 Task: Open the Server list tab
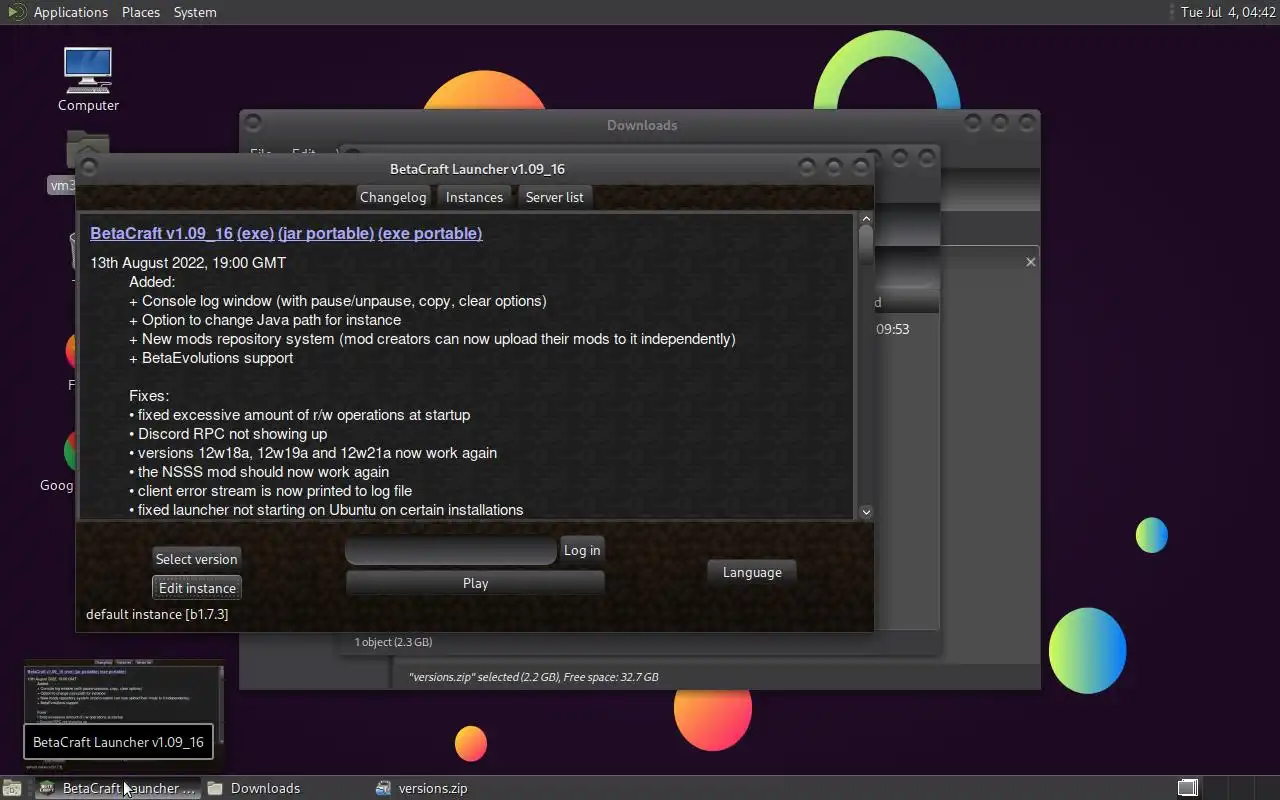[x=554, y=197]
